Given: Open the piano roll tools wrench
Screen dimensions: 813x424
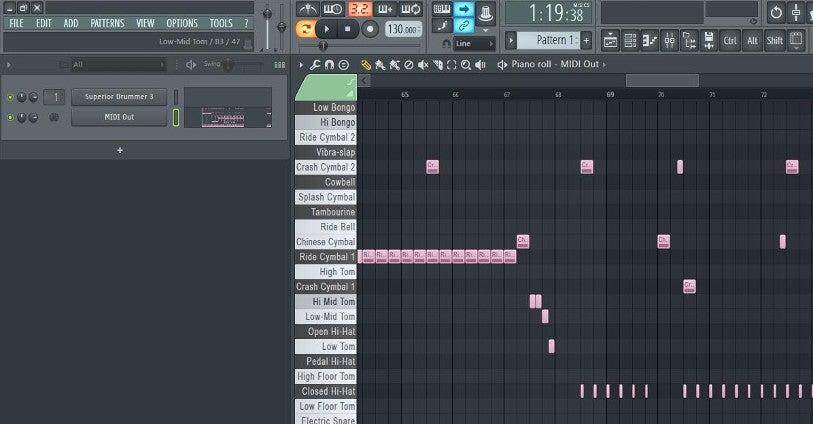Looking at the screenshot, I should 316,65.
